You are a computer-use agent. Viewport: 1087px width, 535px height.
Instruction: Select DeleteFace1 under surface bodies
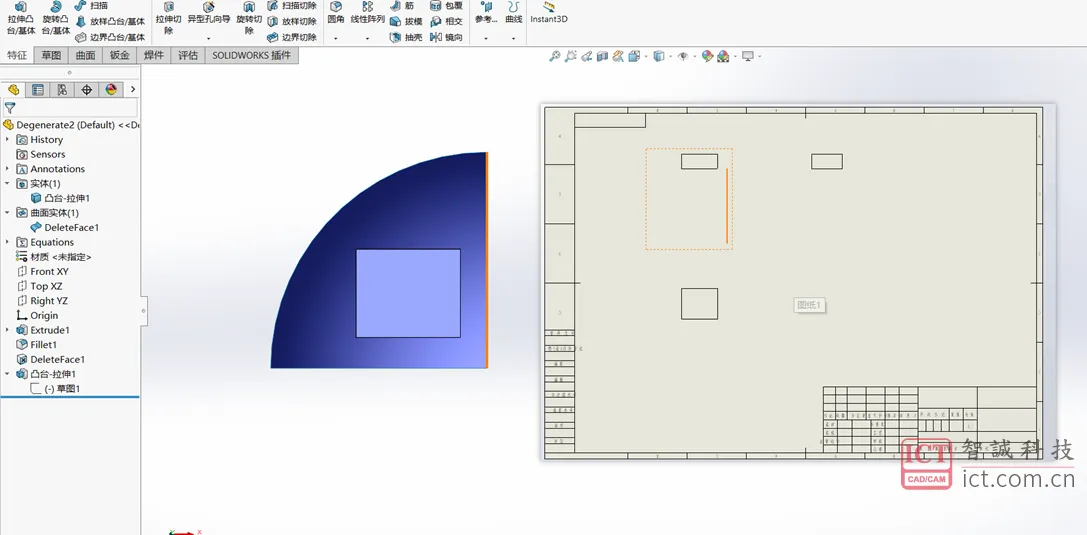click(x=71, y=228)
